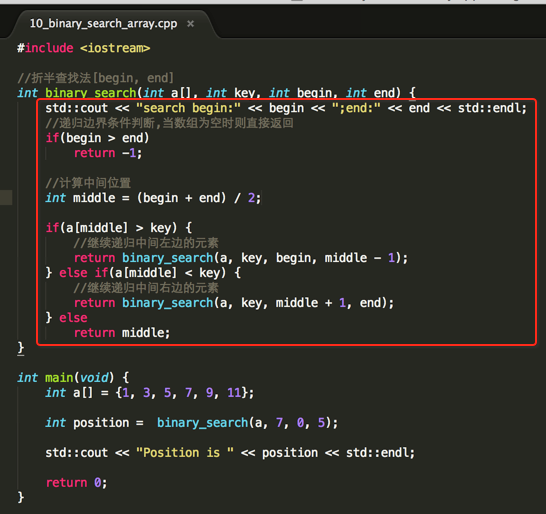Click the comment '//继续递归中间左边的元素'
This screenshot has height=514, width=546.
(146, 243)
